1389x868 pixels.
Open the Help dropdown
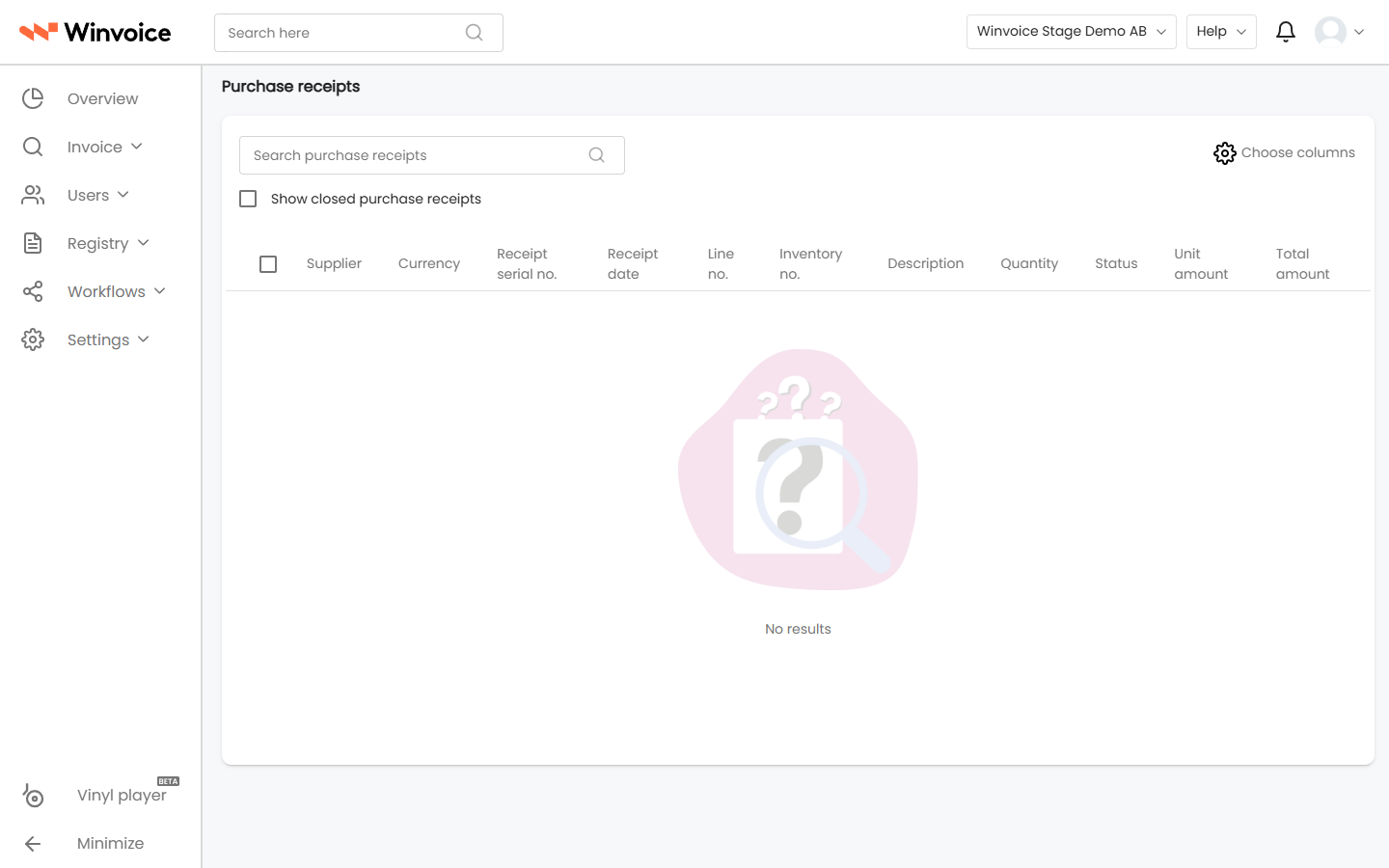point(1221,32)
